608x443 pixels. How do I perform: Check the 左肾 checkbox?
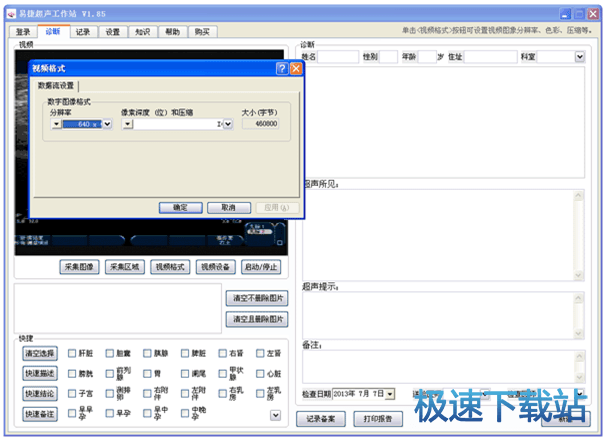pos(260,353)
